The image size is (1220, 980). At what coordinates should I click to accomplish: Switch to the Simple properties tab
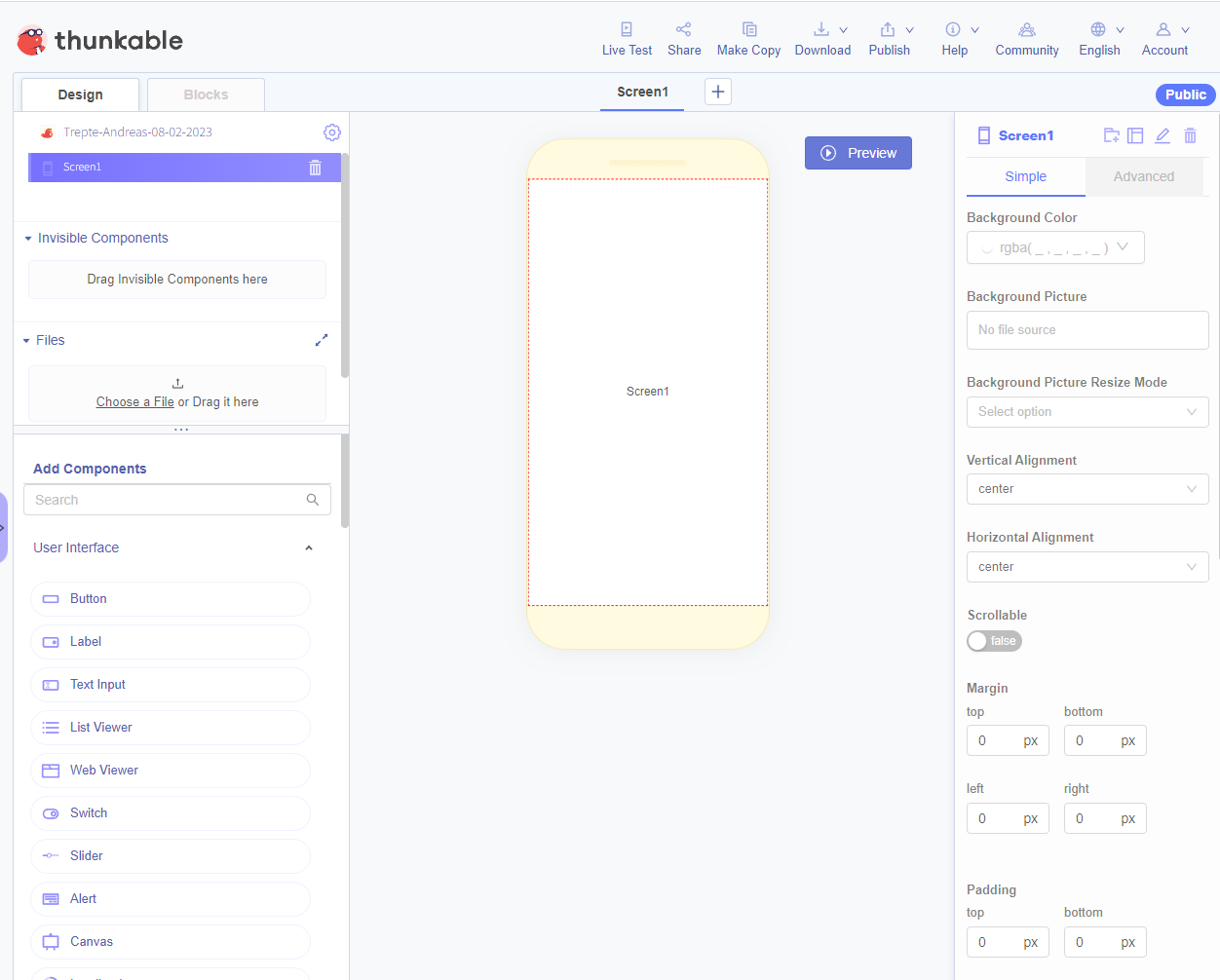[1026, 177]
